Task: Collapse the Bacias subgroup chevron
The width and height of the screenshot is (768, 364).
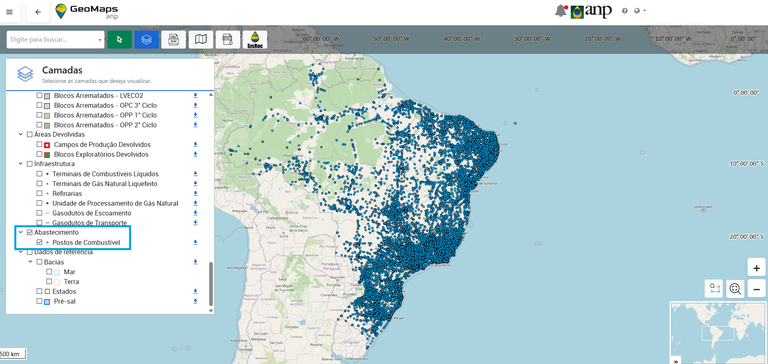Action: pos(30,262)
